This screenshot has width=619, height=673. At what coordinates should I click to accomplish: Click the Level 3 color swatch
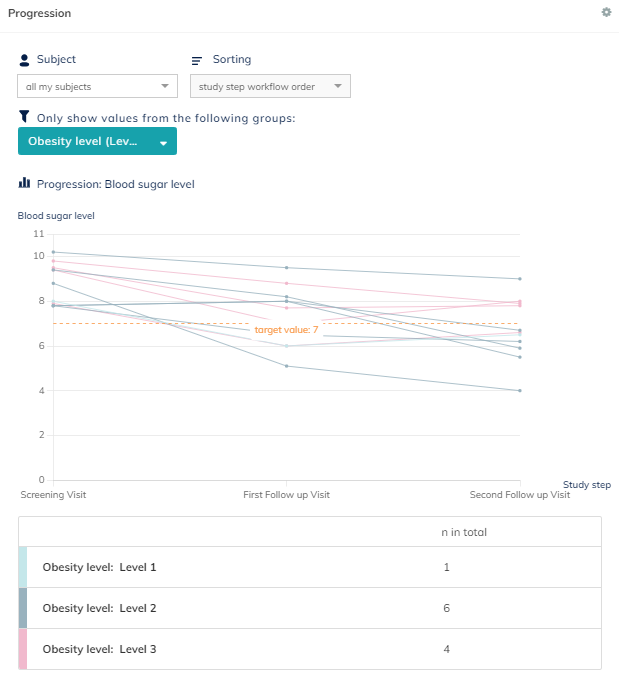coord(23,649)
